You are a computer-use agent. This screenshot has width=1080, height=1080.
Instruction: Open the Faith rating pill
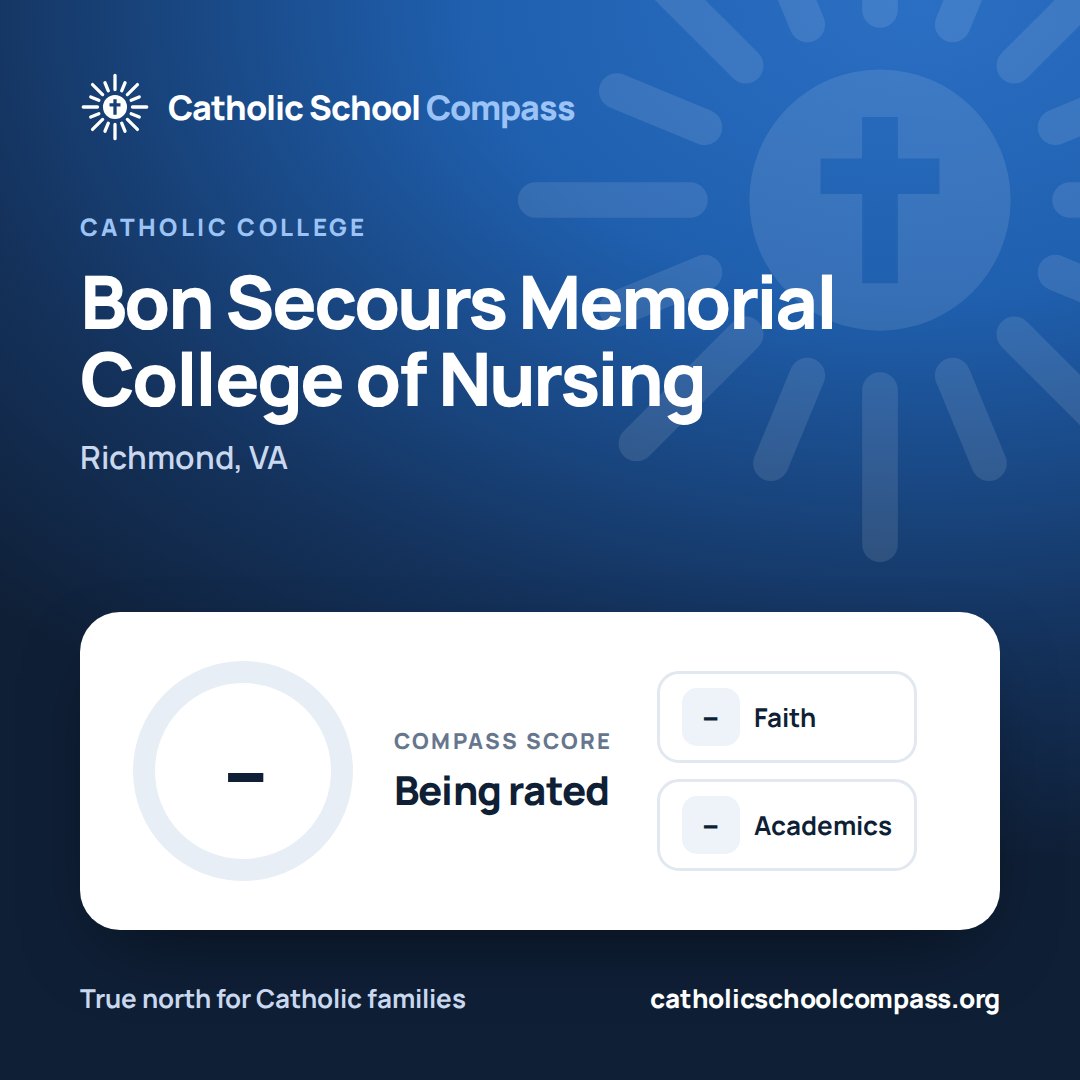pos(787,717)
